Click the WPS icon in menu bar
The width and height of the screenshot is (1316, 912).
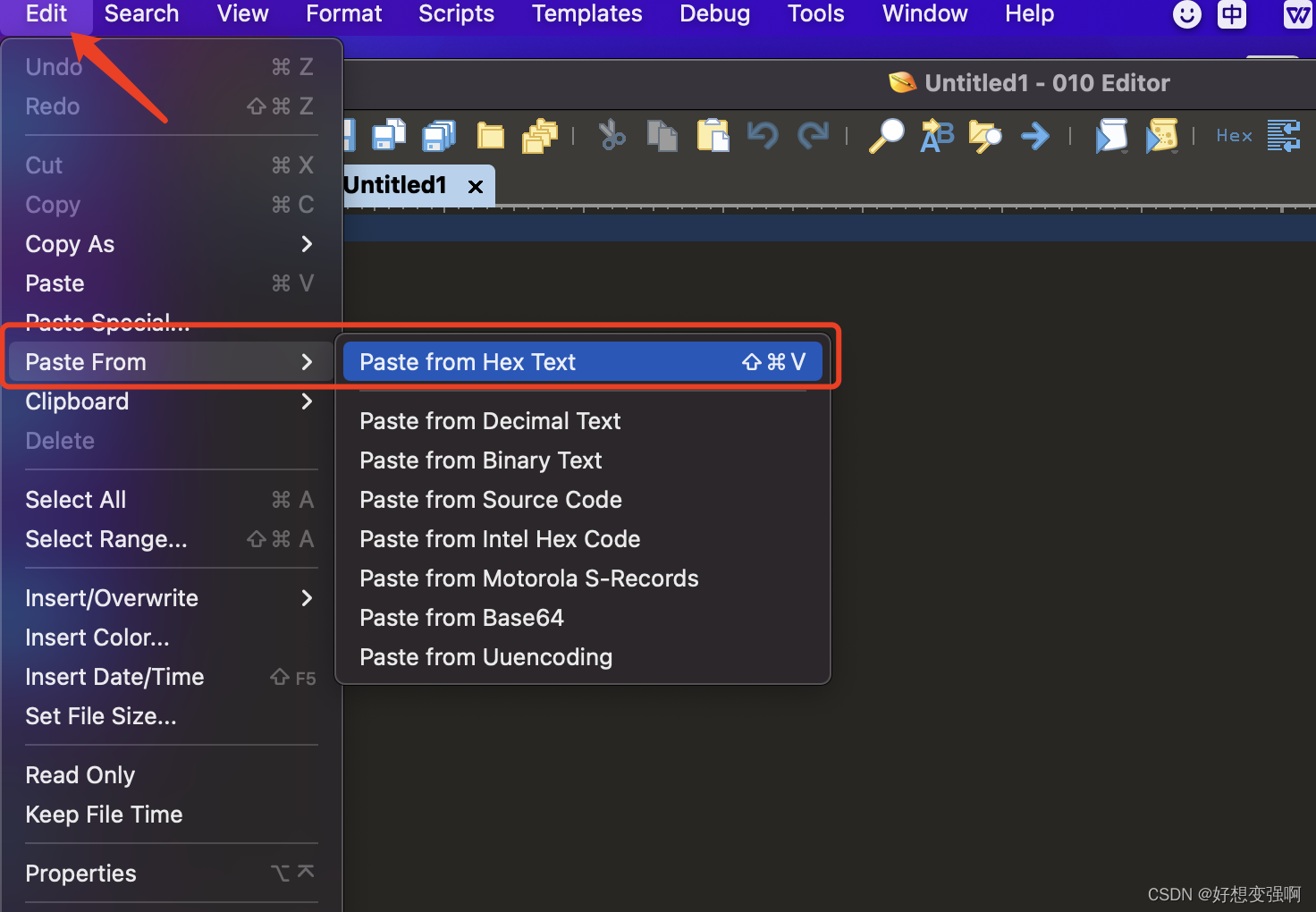pyautogui.click(x=1298, y=14)
